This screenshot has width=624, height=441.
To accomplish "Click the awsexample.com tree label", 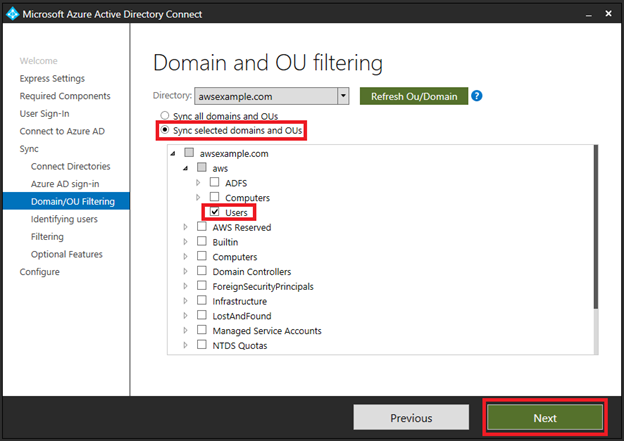I will 234,154.
